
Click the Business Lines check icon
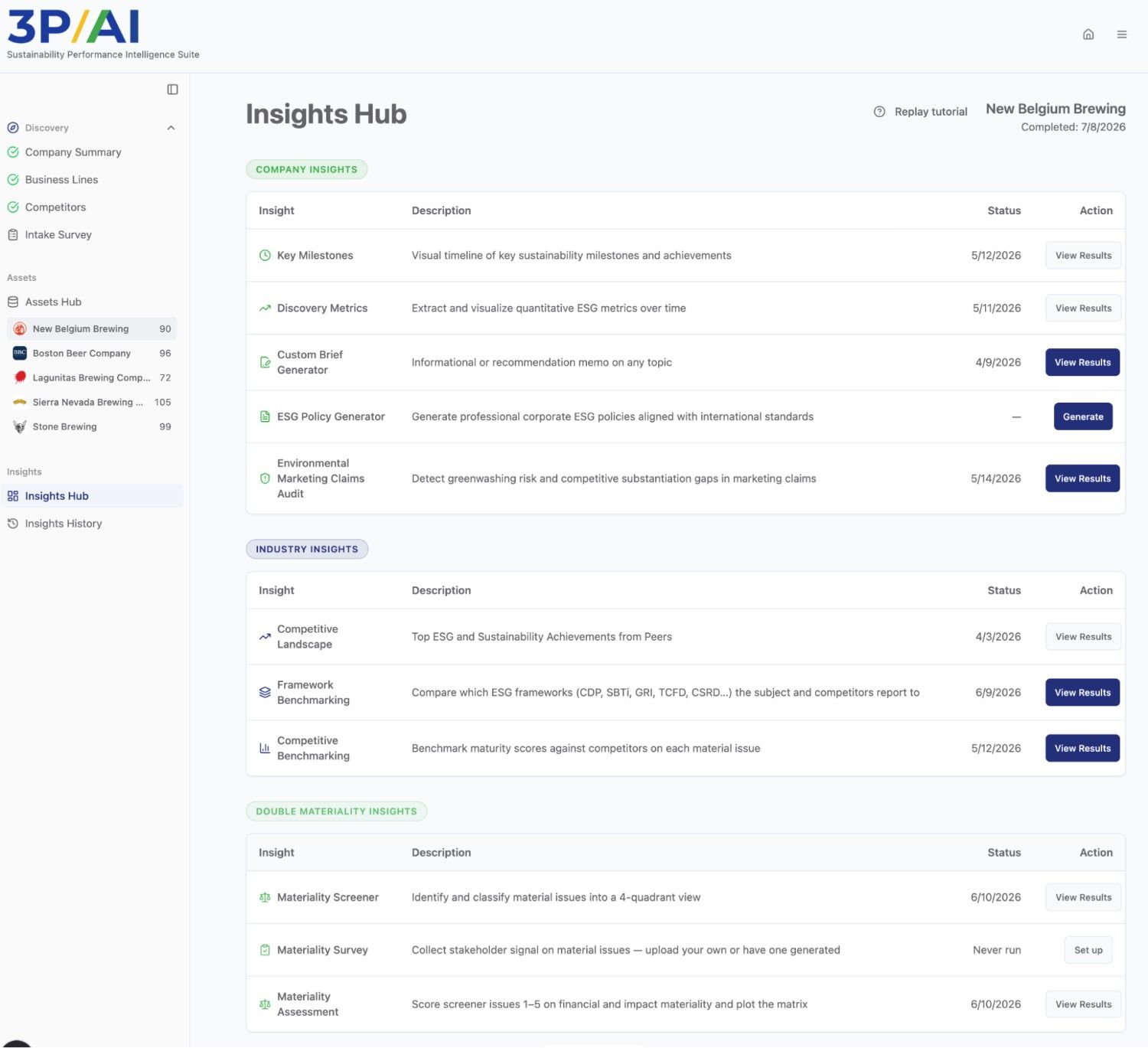[13, 180]
